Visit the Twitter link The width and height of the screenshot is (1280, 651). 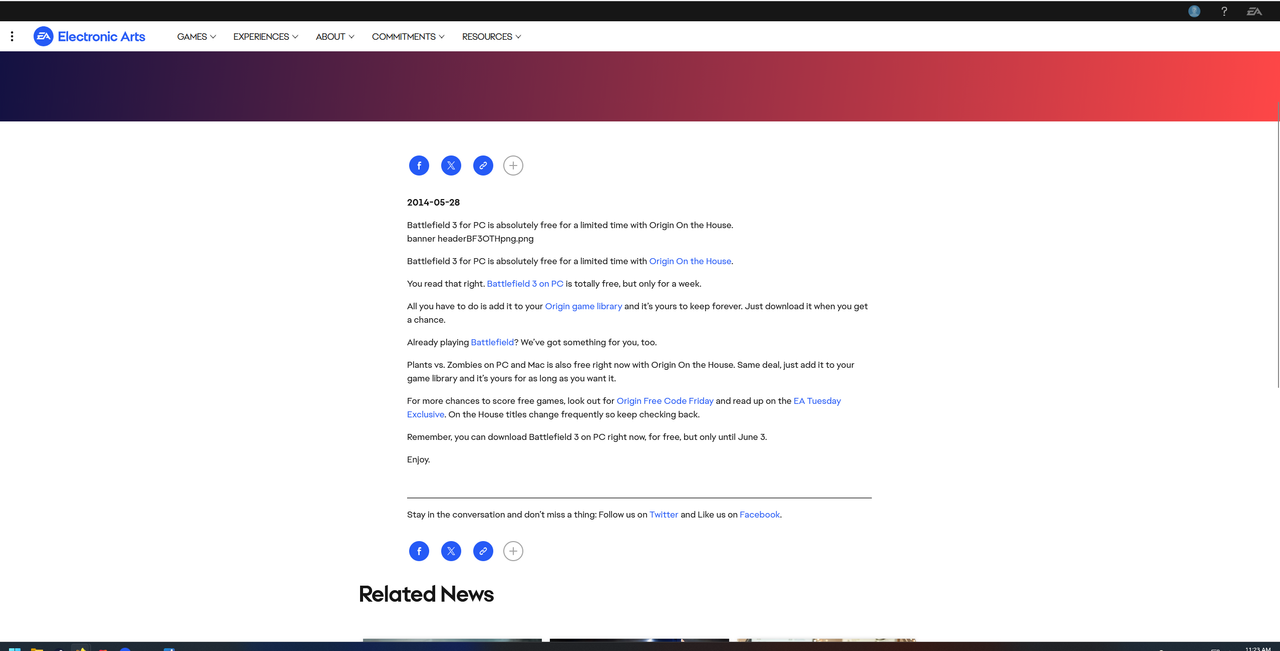click(664, 515)
